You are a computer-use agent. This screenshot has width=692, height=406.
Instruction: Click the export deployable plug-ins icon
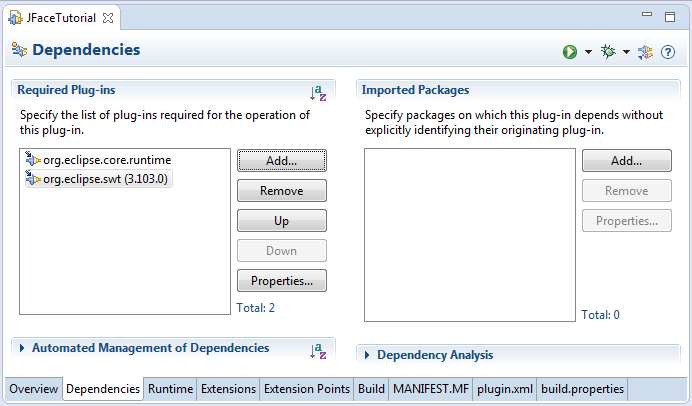pos(645,52)
